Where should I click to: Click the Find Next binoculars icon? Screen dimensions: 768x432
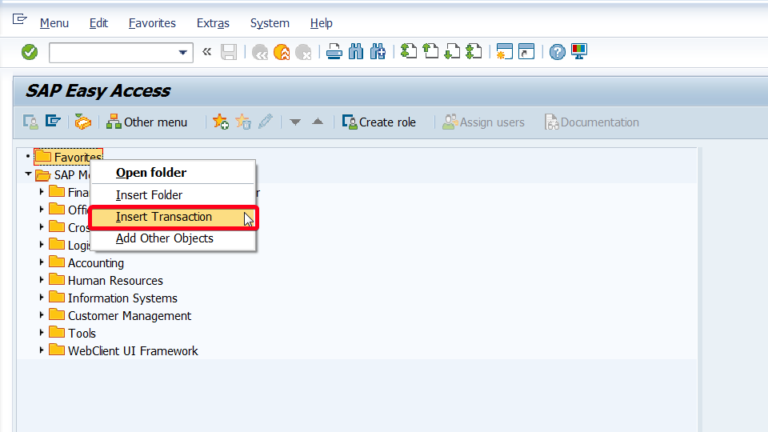[378, 51]
